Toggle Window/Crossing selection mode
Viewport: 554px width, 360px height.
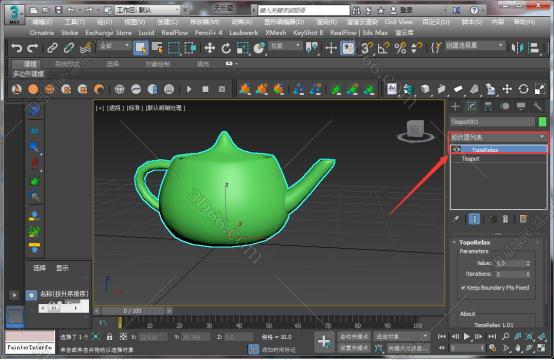[x=190, y=48]
